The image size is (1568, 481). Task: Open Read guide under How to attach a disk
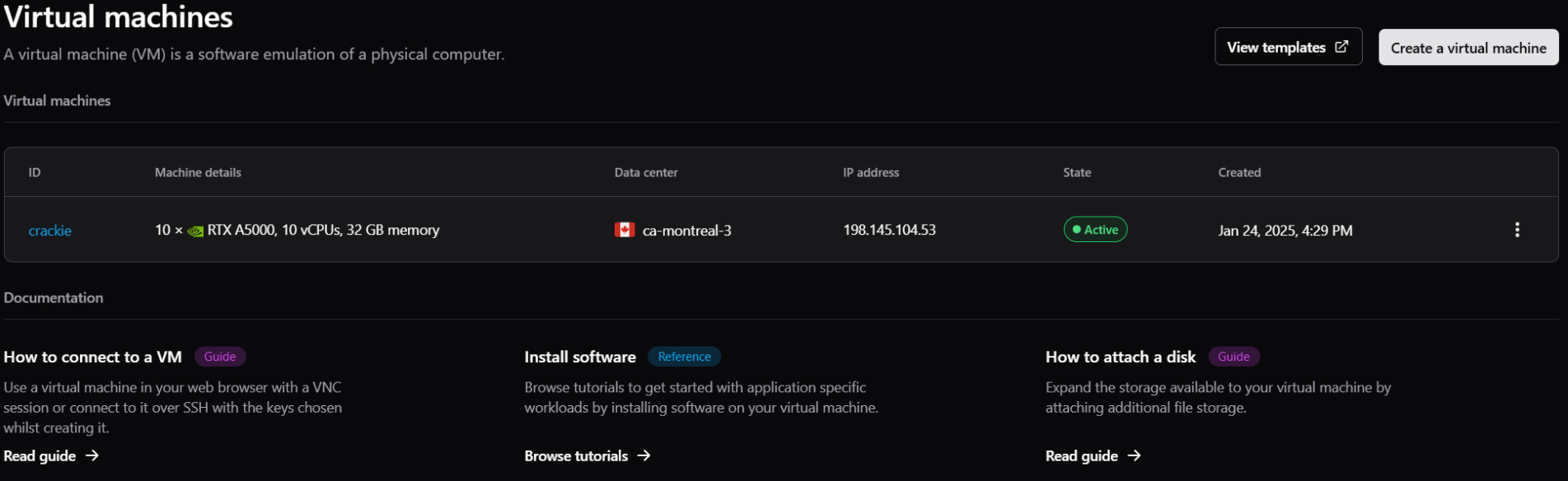pos(1093,455)
